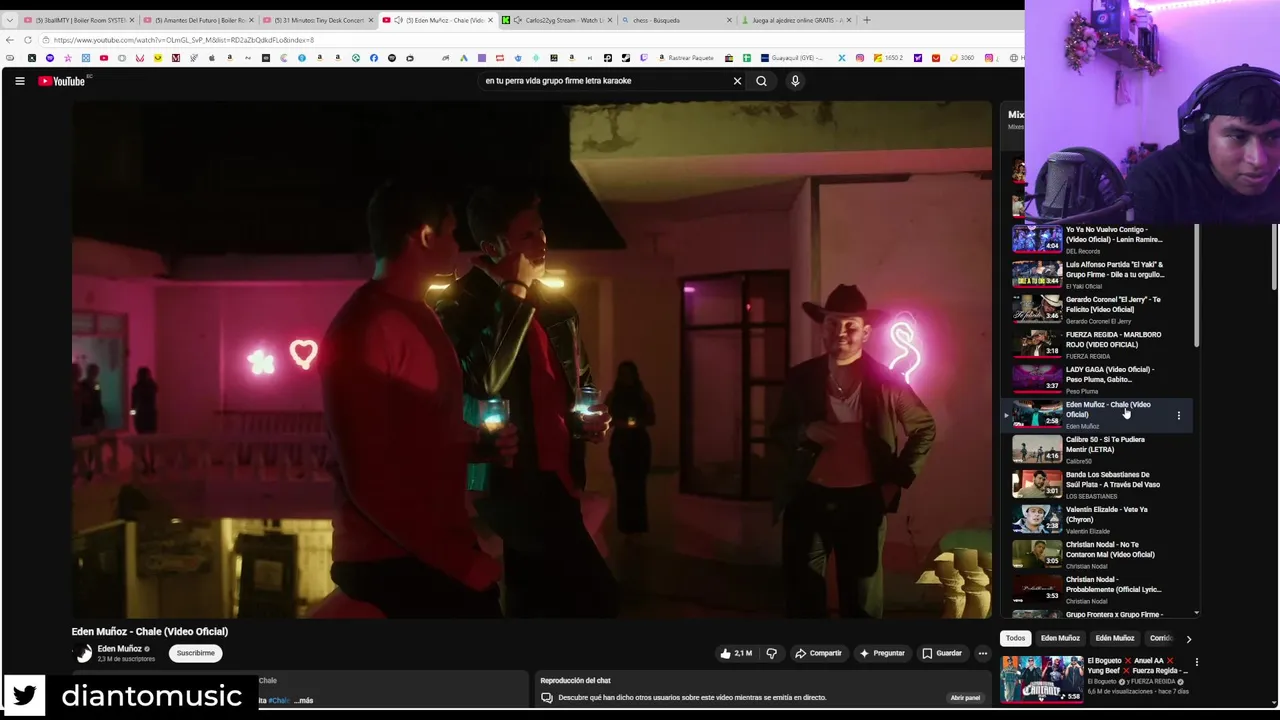1280x720 pixels.
Task: Open El Bogueto Anuel AA recommended video thumbnail
Action: (1042, 679)
